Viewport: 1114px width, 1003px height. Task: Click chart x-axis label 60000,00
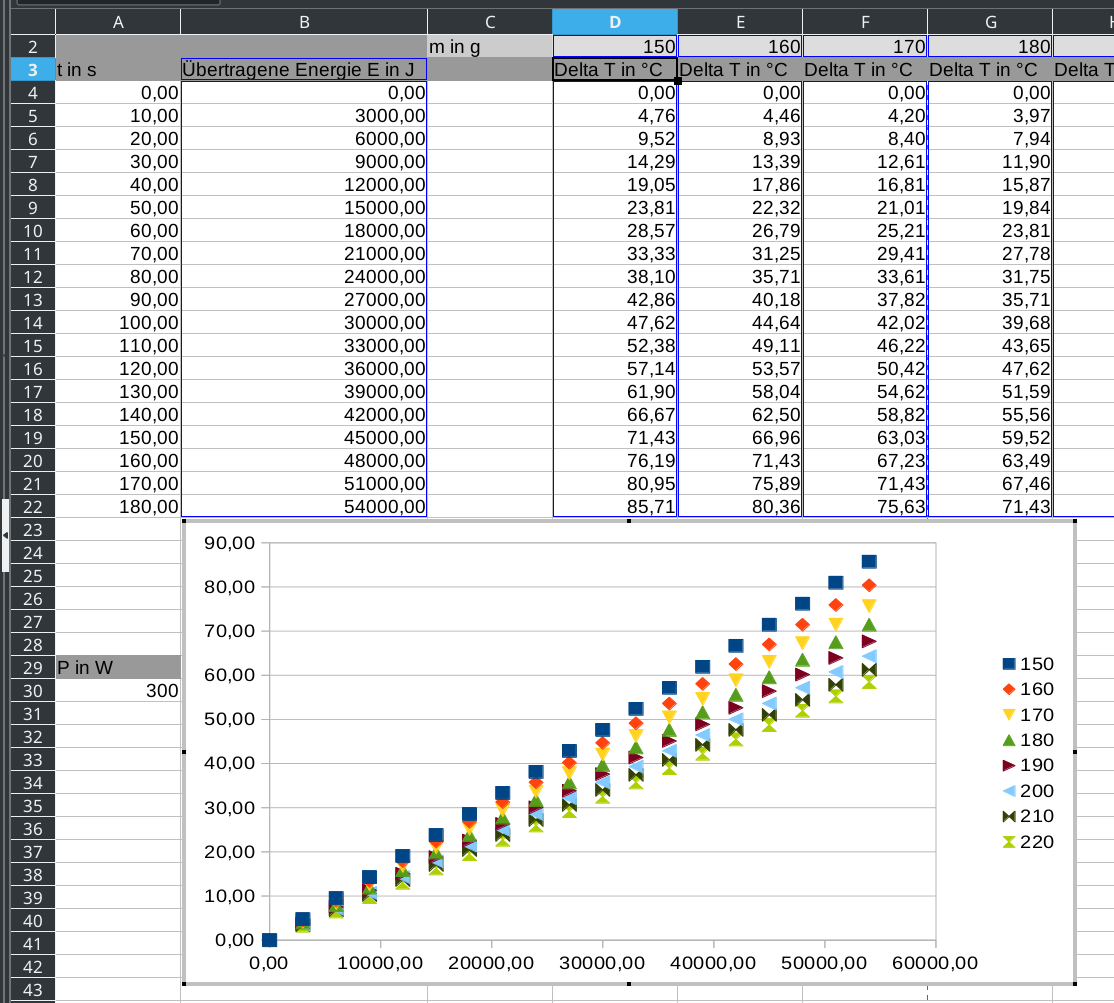[935, 963]
